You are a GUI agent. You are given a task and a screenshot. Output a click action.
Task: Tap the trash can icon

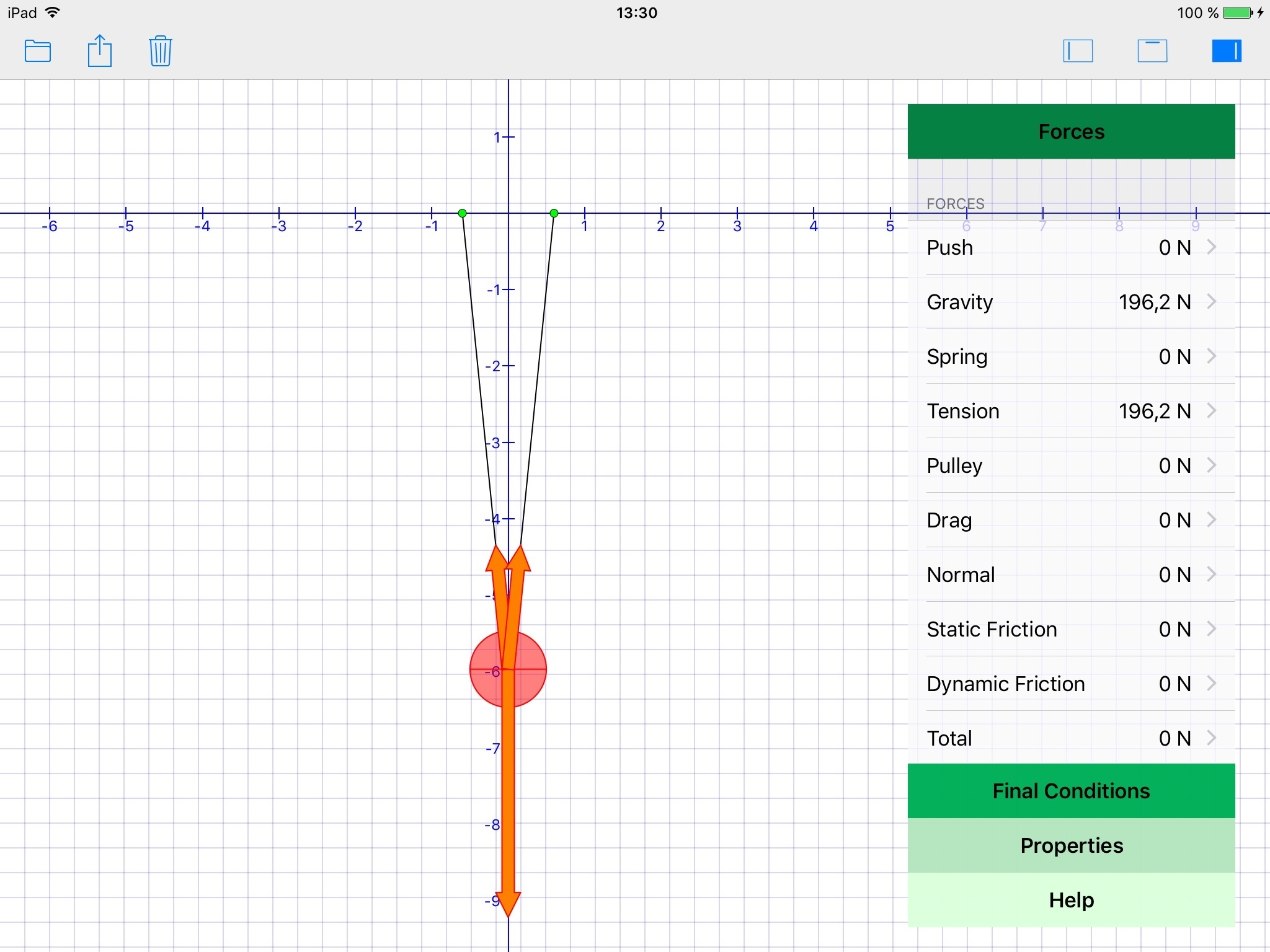tap(161, 51)
